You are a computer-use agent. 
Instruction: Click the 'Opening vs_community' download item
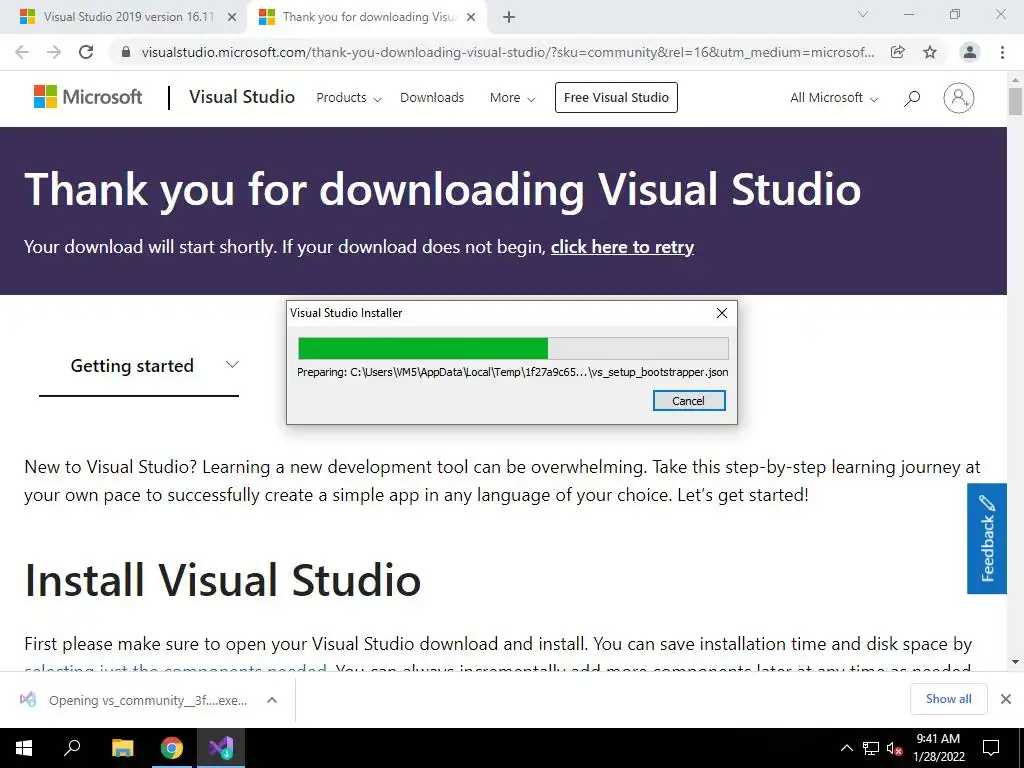point(148,700)
